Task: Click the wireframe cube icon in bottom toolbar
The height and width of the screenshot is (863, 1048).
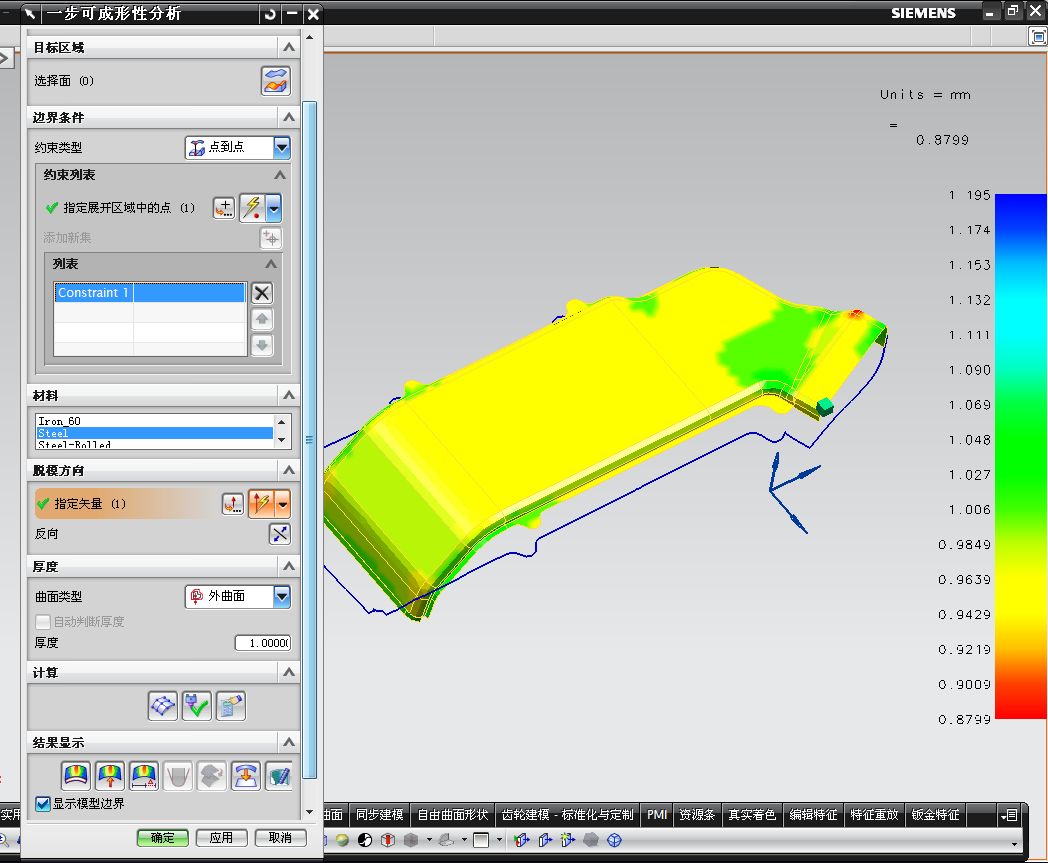Action: pyautogui.click(x=614, y=840)
